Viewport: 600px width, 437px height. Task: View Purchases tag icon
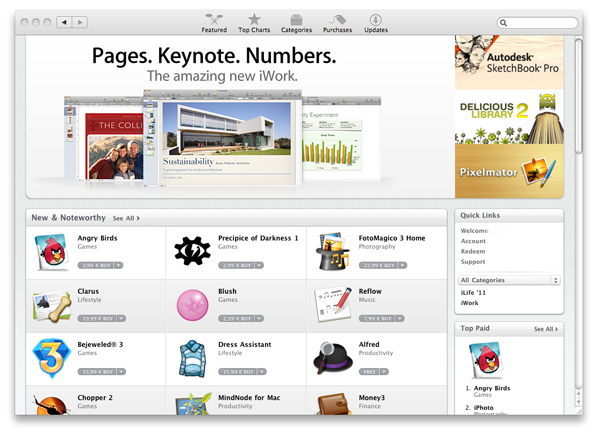(337, 19)
